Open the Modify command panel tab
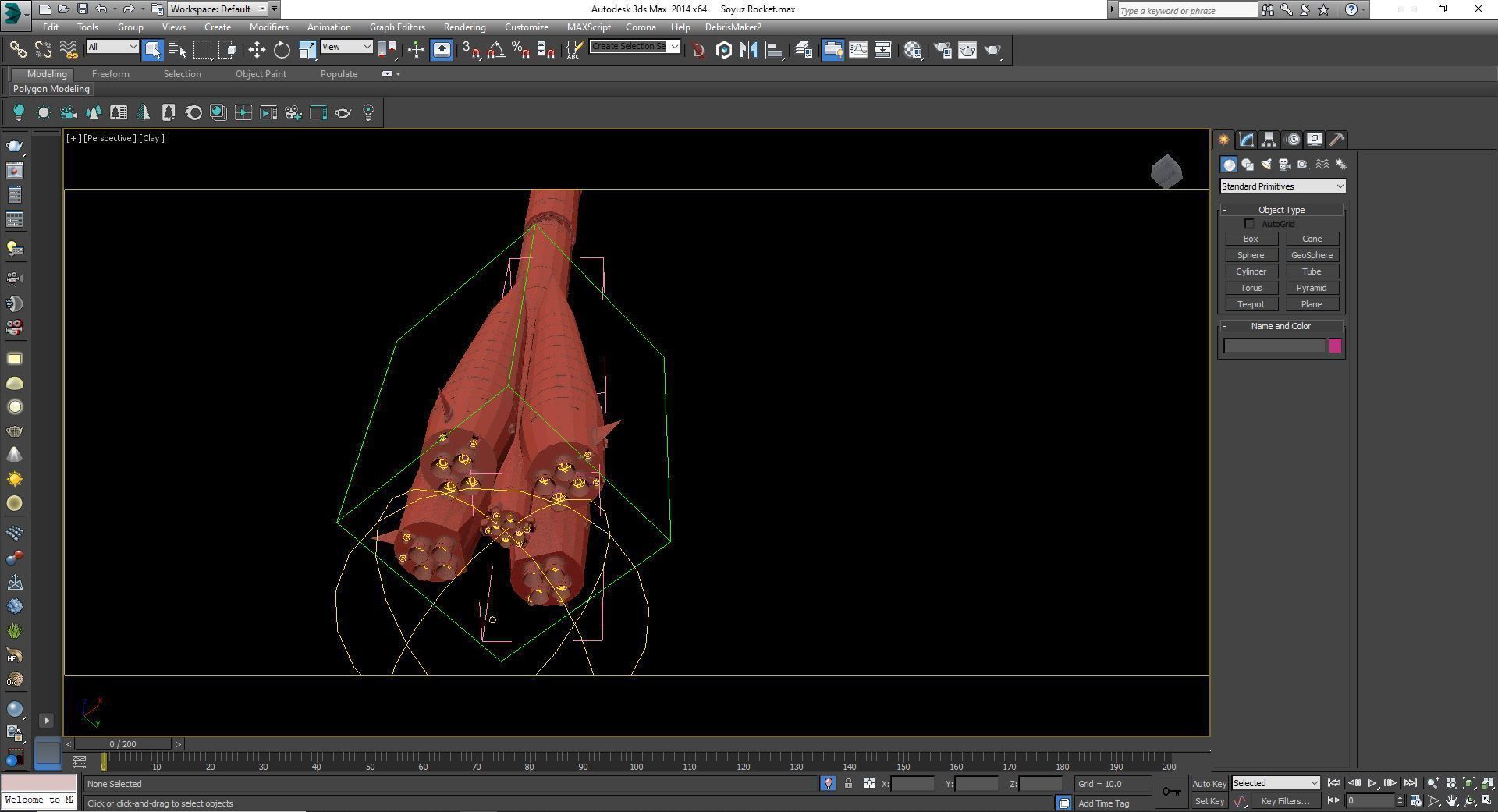Viewport: 1498px width, 812px height. 1246,140
